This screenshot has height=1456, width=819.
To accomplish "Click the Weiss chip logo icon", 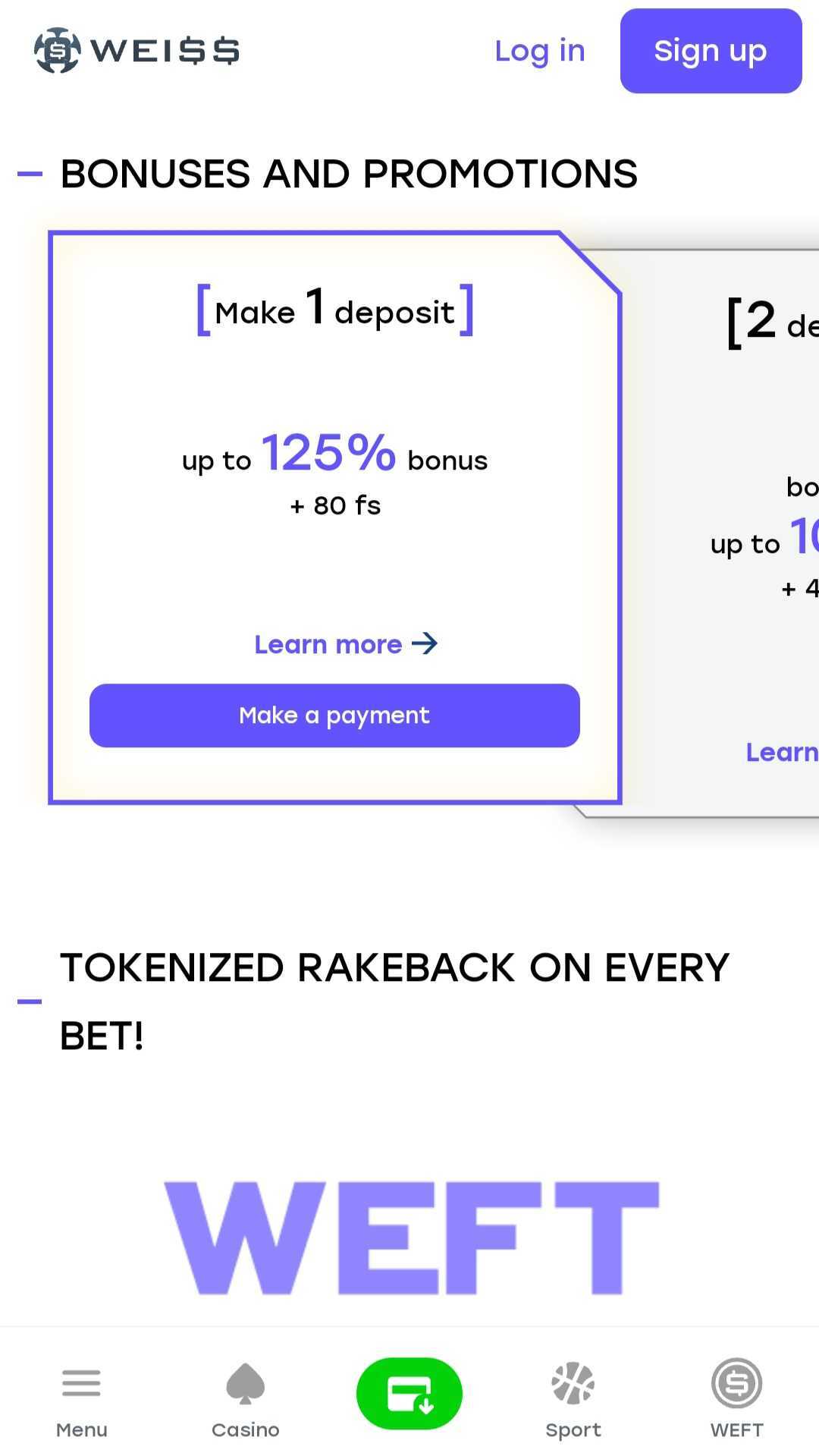I will coord(57,50).
